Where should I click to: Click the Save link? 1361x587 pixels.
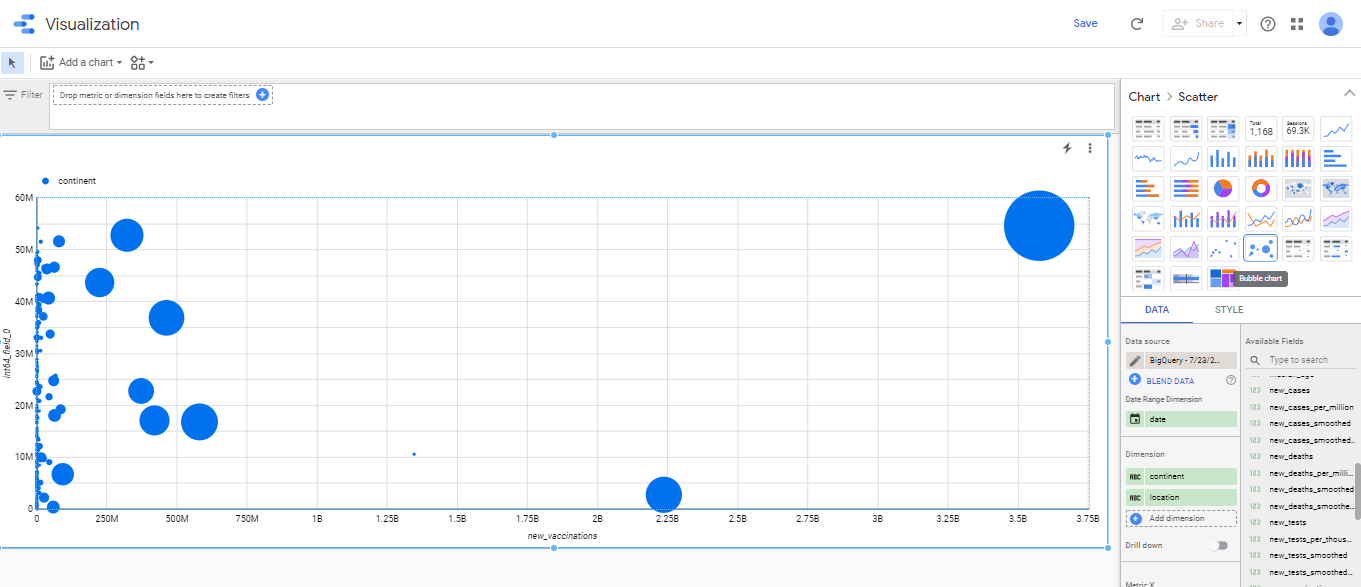click(x=1085, y=23)
